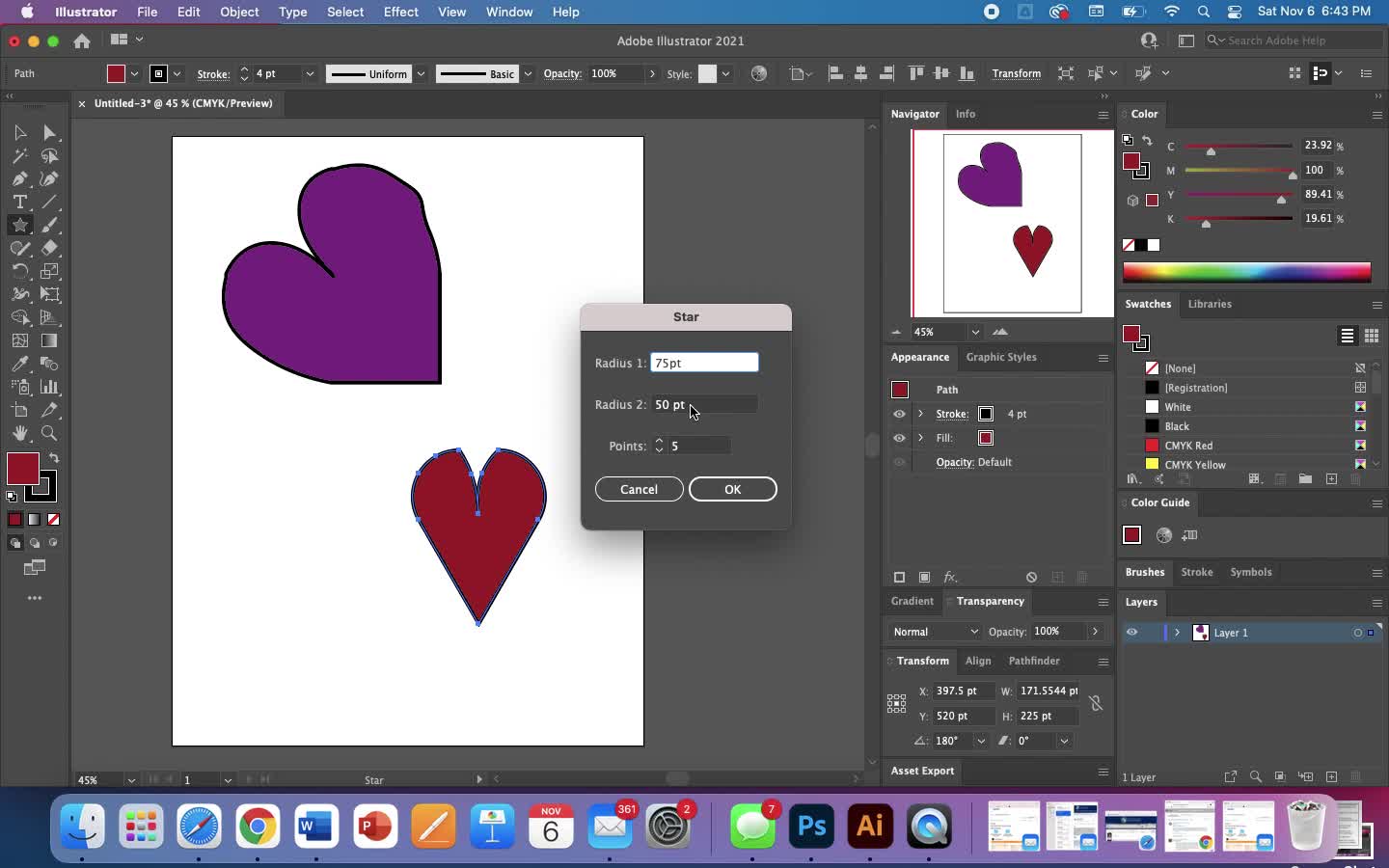The image size is (1389, 868).
Task: Click Opacity label in control bar
Action: (562, 74)
